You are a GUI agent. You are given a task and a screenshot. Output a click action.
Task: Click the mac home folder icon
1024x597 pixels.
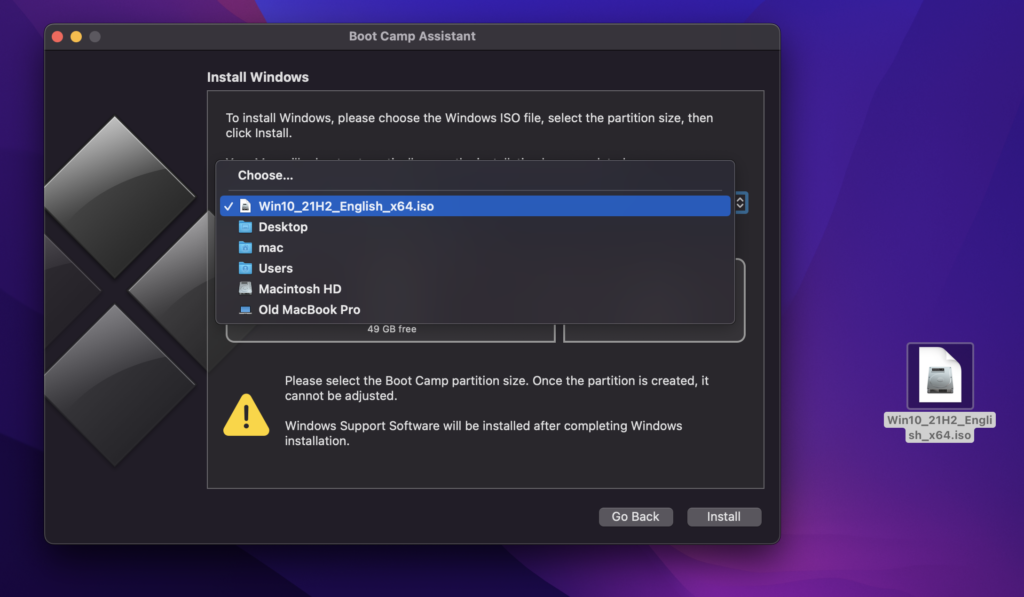pos(246,248)
